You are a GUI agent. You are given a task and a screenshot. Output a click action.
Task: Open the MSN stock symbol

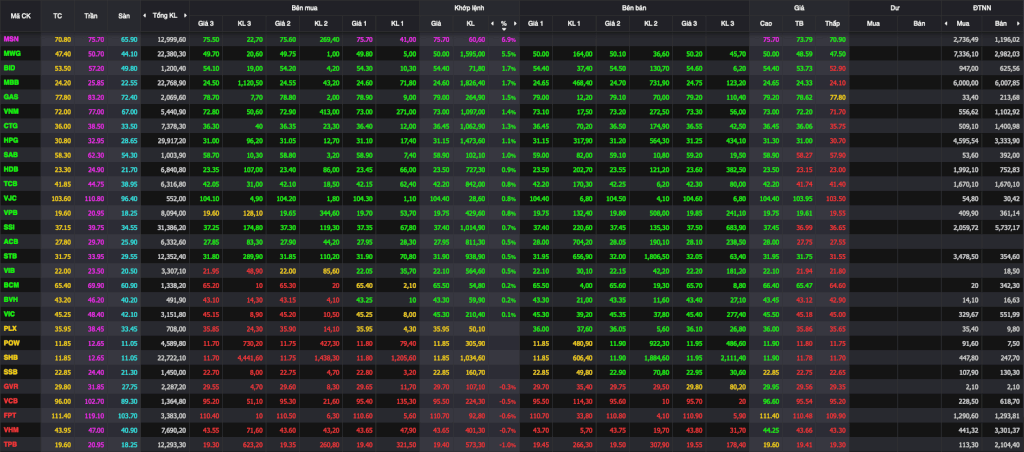[10, 39]
